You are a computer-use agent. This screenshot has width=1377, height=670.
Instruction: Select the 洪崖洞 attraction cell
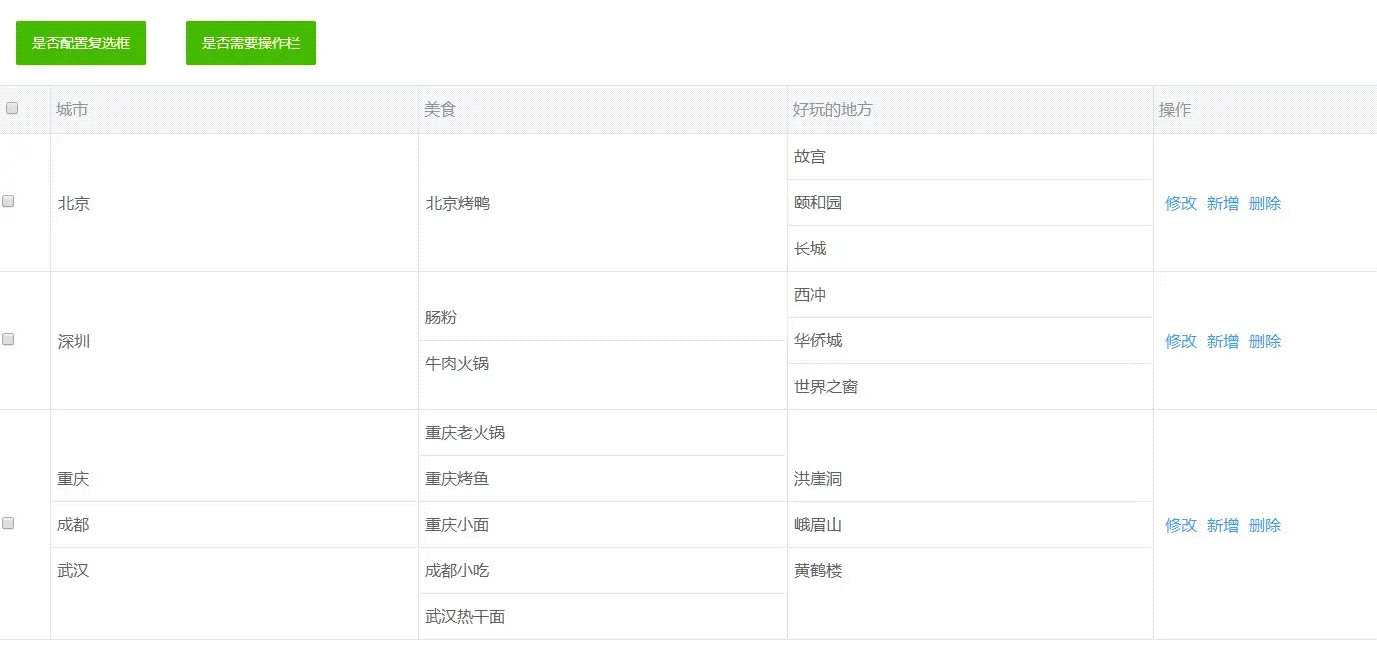tap(816, 478)
